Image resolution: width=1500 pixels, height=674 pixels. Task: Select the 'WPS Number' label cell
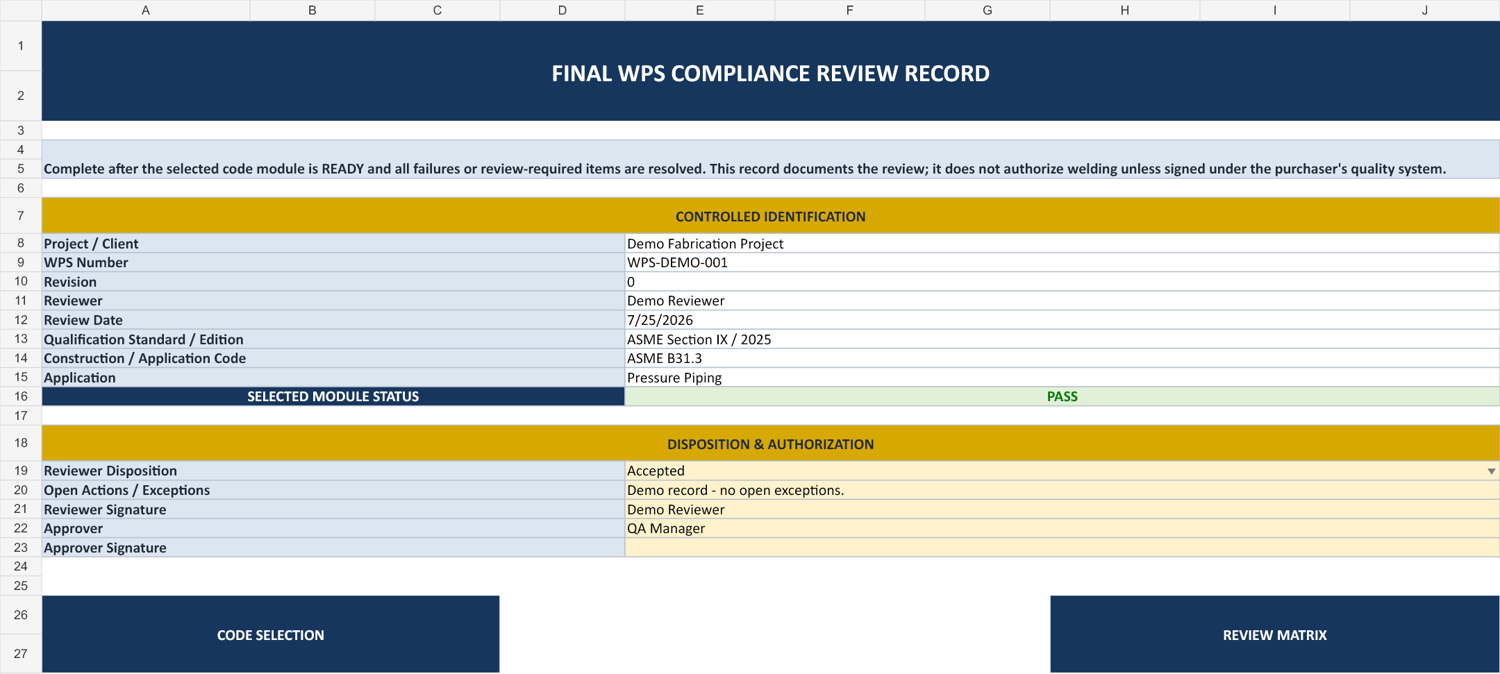pos(333,262)
